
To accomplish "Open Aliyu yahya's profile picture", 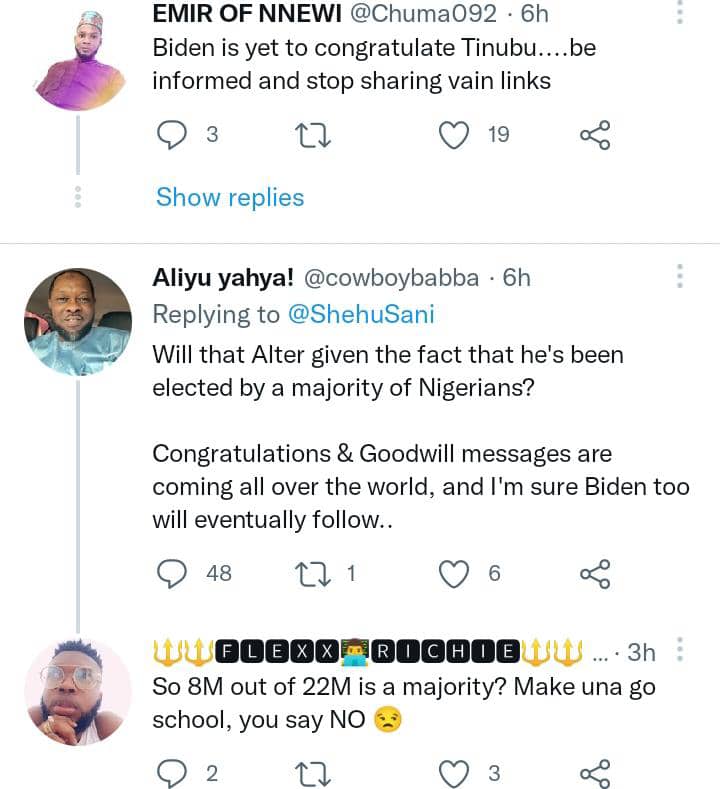I will (77, 321).
